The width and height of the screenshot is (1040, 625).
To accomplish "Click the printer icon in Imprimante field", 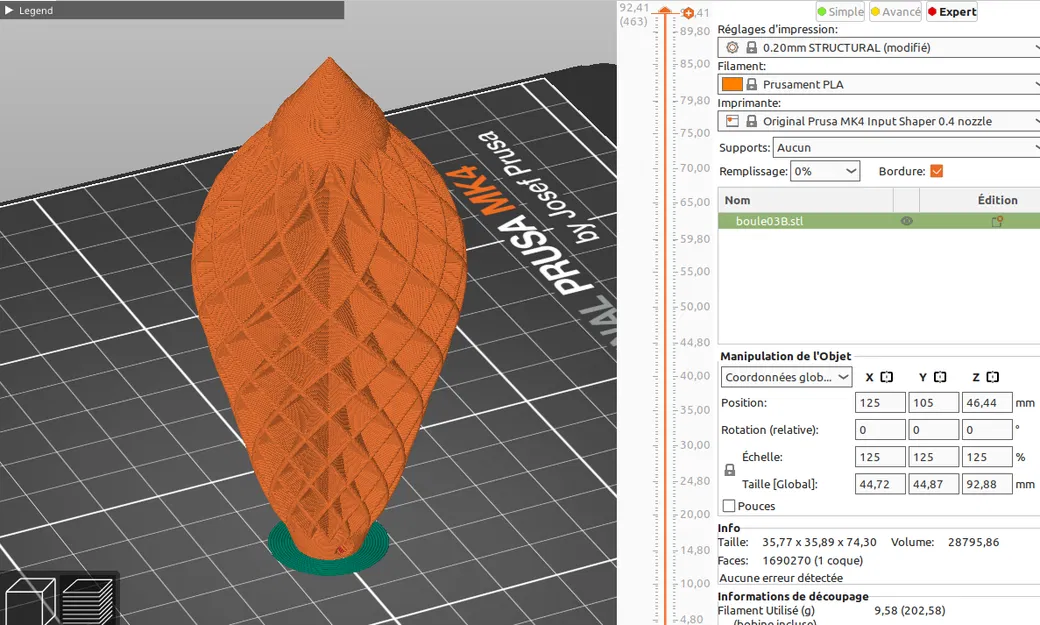I will [x=732, y=121].
